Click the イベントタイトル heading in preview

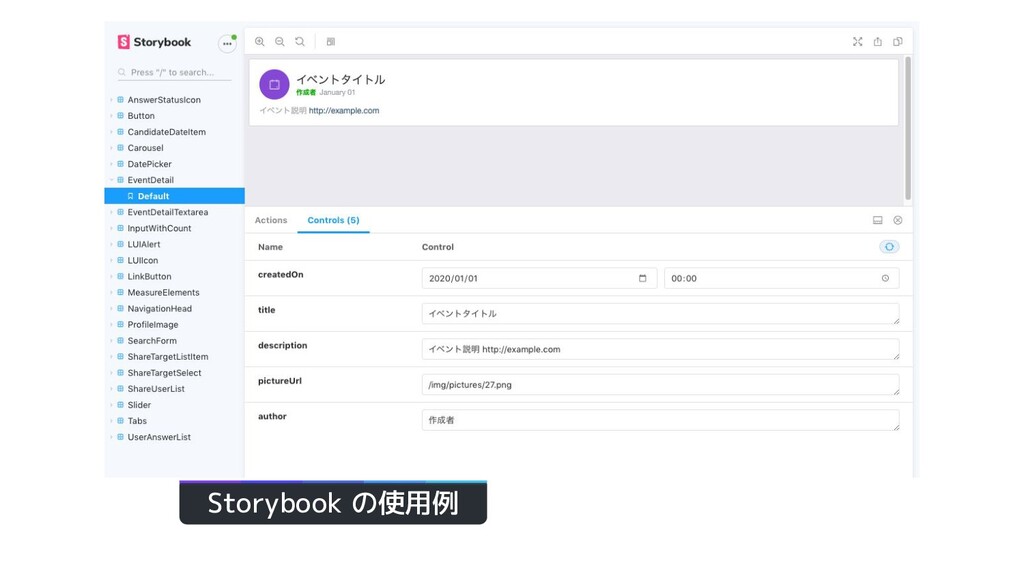coord(340,80)
